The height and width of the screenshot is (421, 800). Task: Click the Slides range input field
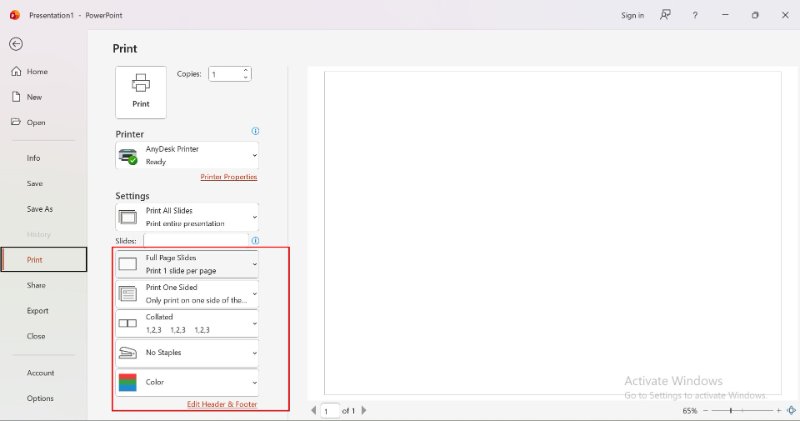pos(195,240)
